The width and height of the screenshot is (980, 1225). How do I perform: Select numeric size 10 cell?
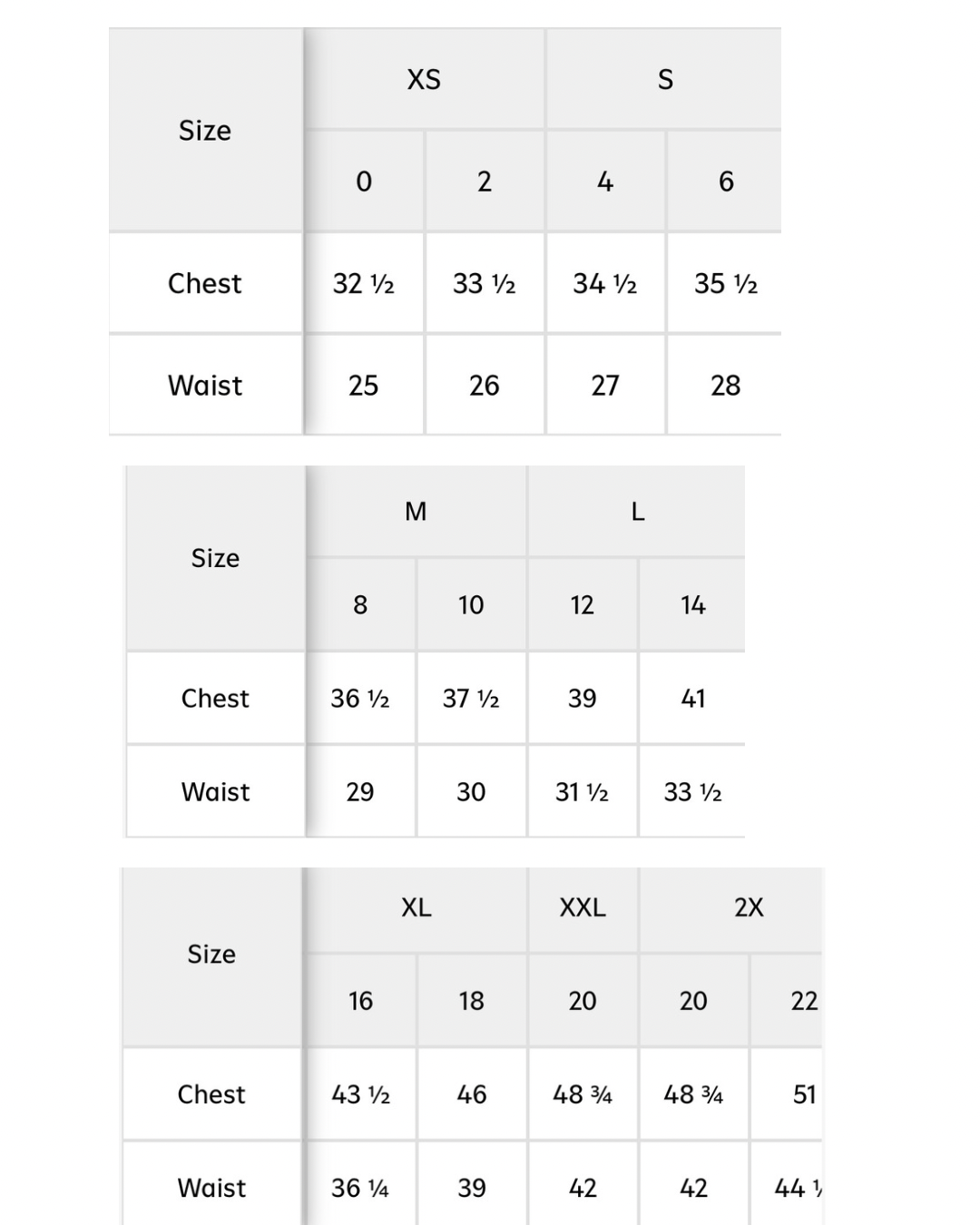pos(471,605)
